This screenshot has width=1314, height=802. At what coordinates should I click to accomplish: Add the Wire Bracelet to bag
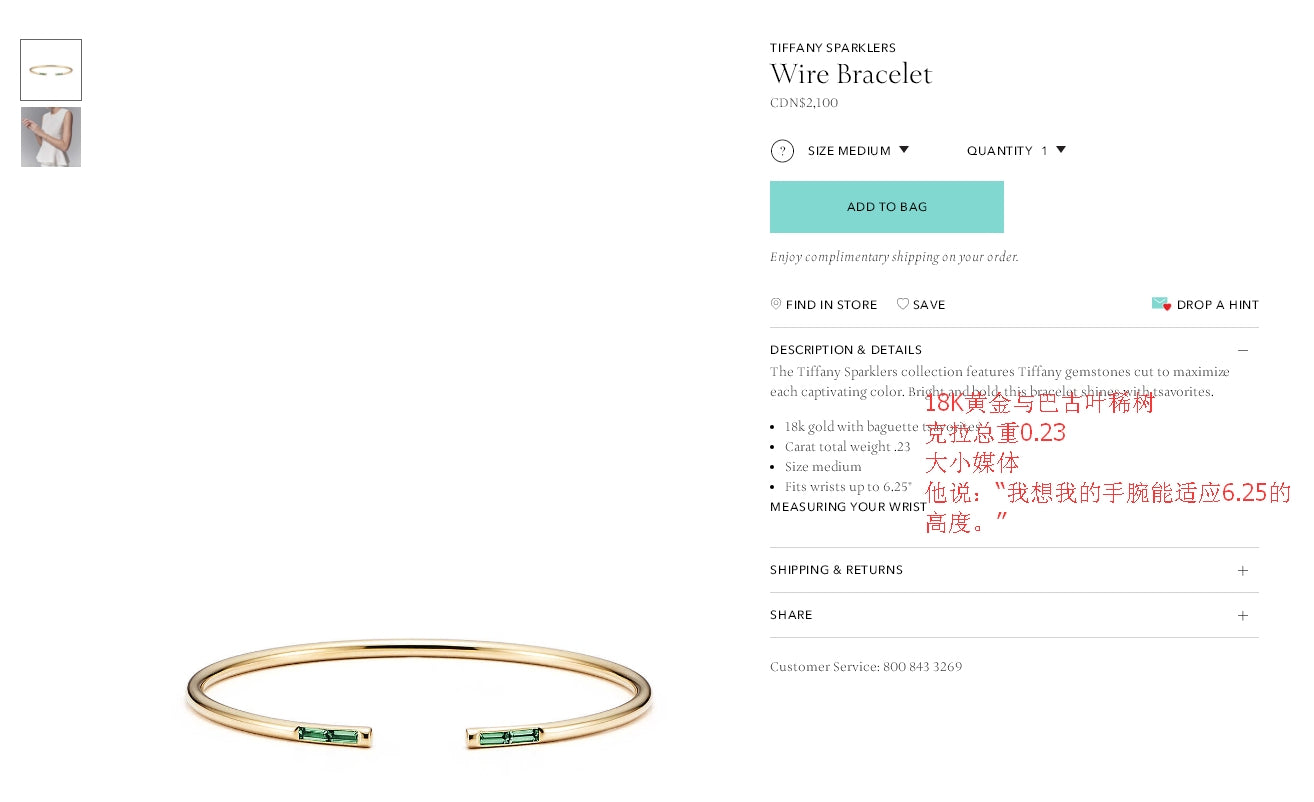coord(887,207)
